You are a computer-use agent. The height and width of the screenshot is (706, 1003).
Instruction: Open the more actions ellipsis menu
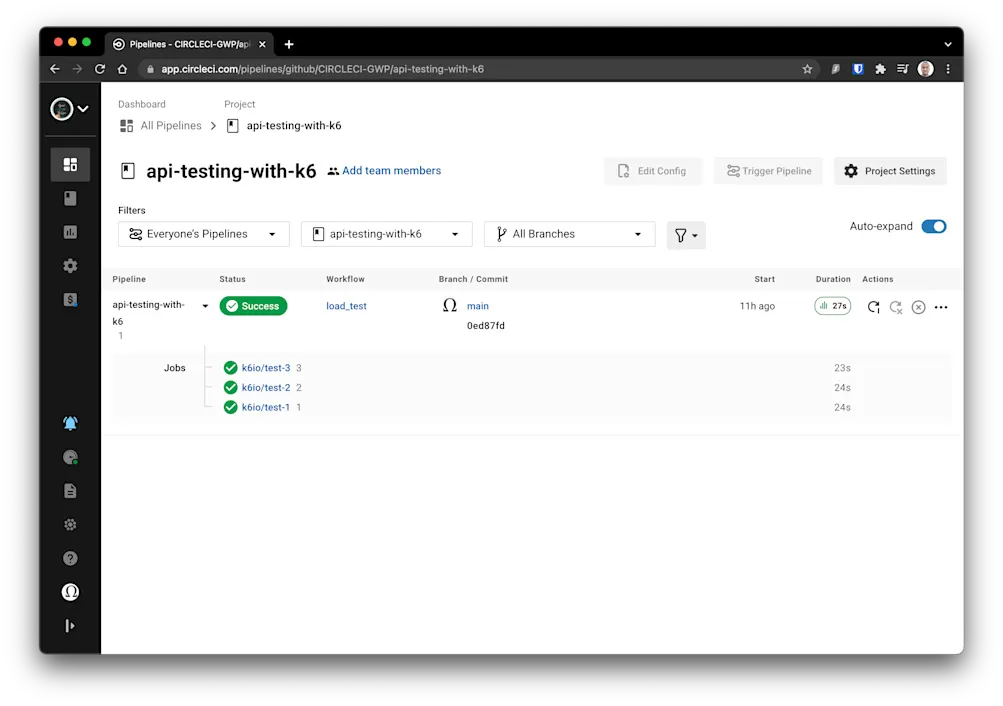point(940,308)
